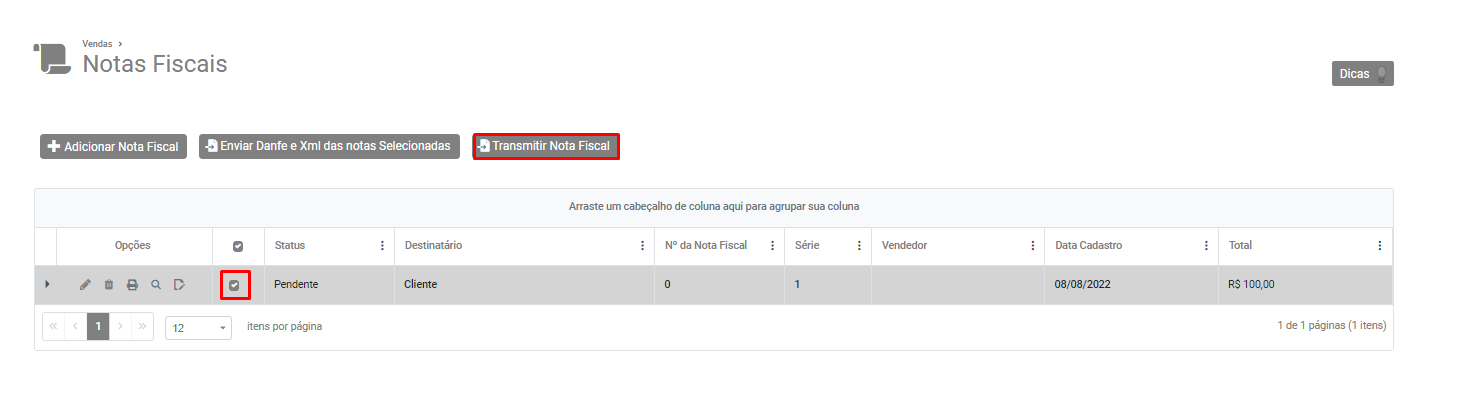Open the Status column options menu

click(x=381, y=246)
